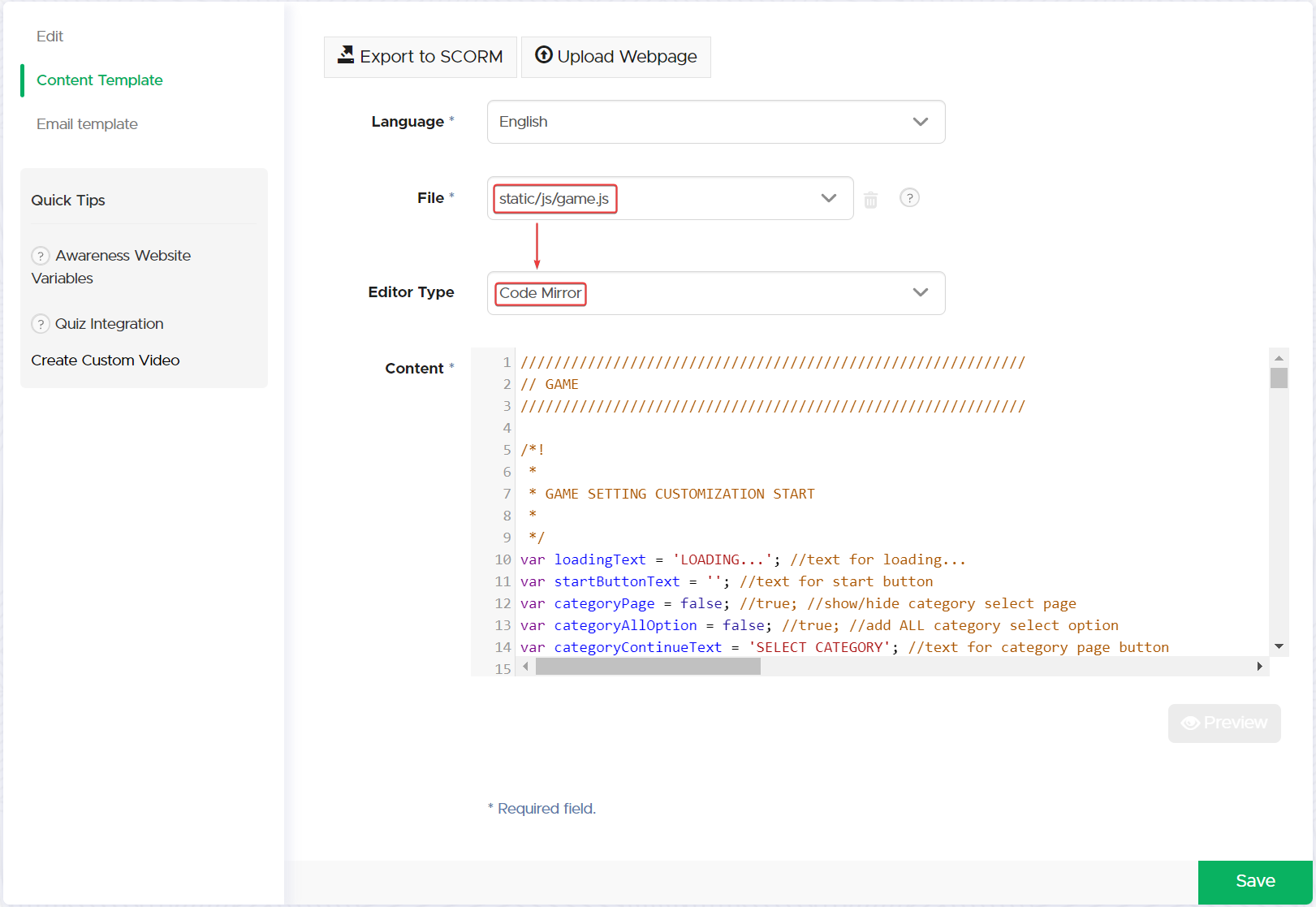Image resolution: width=1316 pixels, height=907 pixels.
Task: Open the Edit sidebar tab
Action: coord(50,37)
